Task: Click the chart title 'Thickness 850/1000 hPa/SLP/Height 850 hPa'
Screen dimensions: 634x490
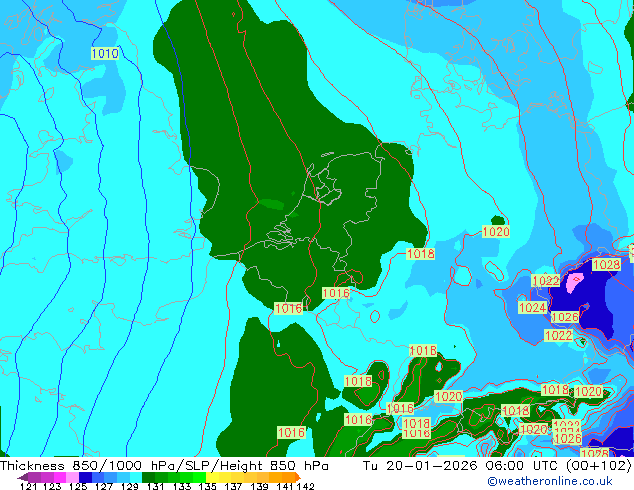Action: 164,466
